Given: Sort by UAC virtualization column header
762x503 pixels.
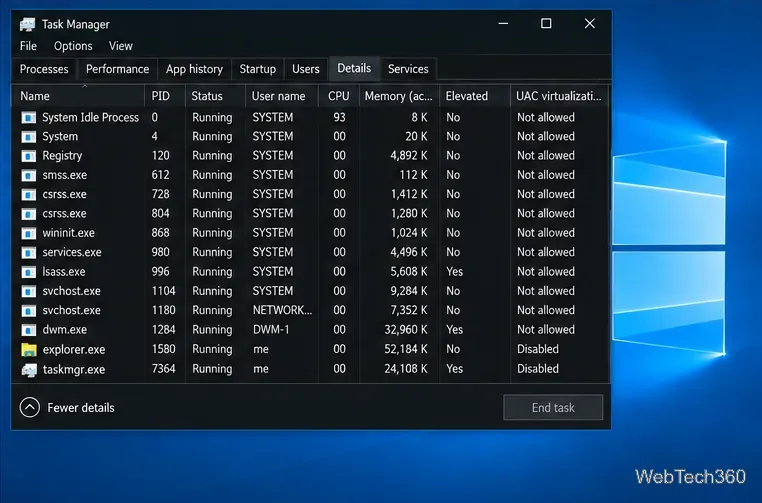Looking at the screenshot, I should click(x=559, y=96).
